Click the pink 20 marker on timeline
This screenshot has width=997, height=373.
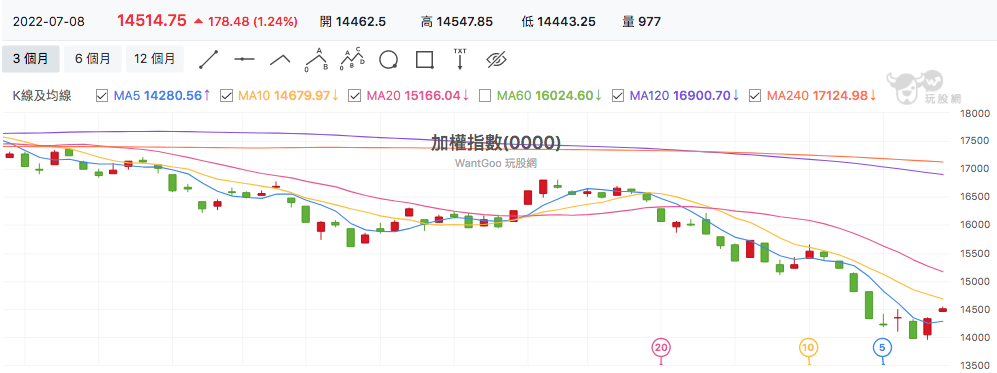pos(661,348)
